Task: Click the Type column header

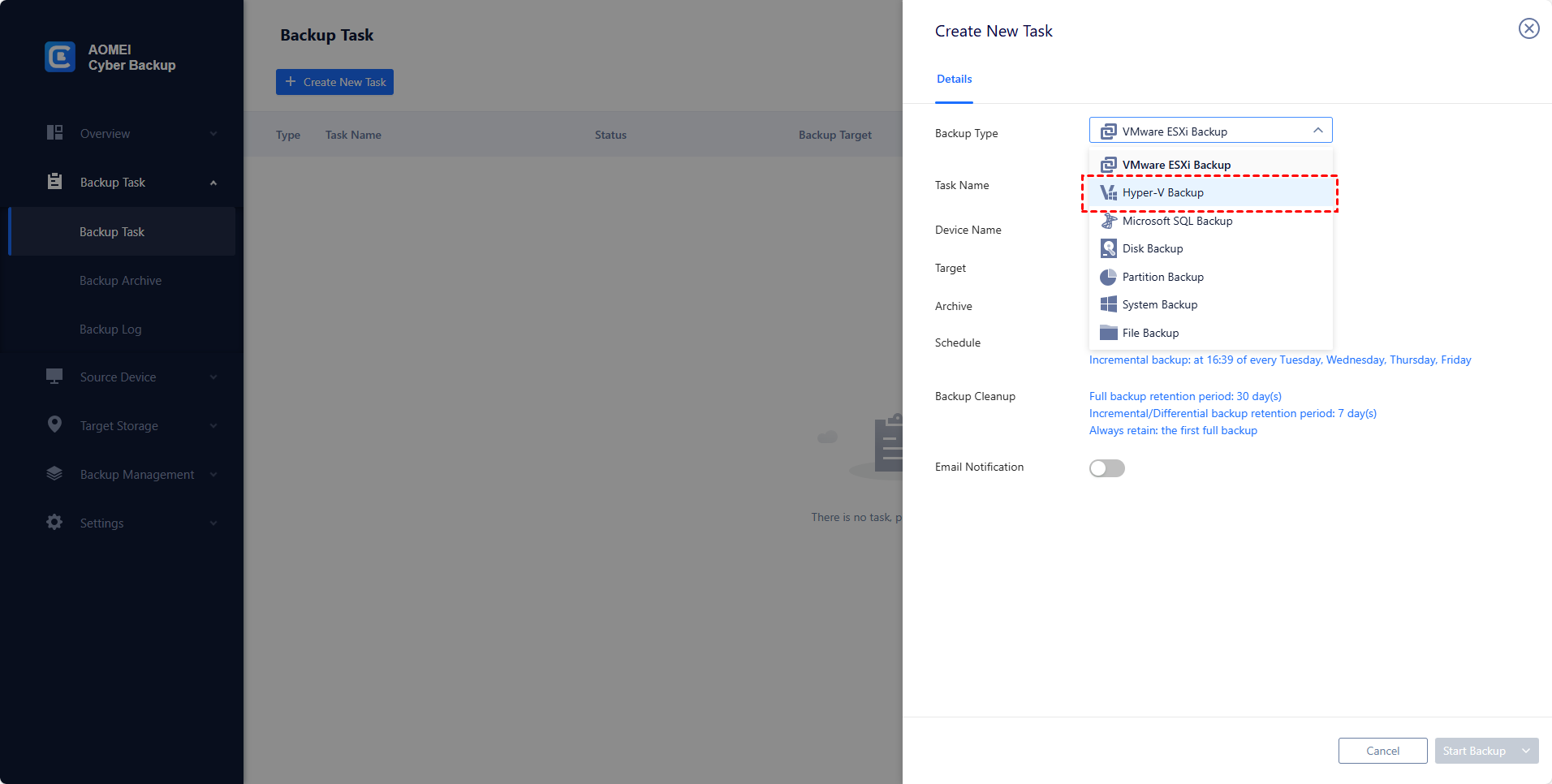Action: (288, 135)
